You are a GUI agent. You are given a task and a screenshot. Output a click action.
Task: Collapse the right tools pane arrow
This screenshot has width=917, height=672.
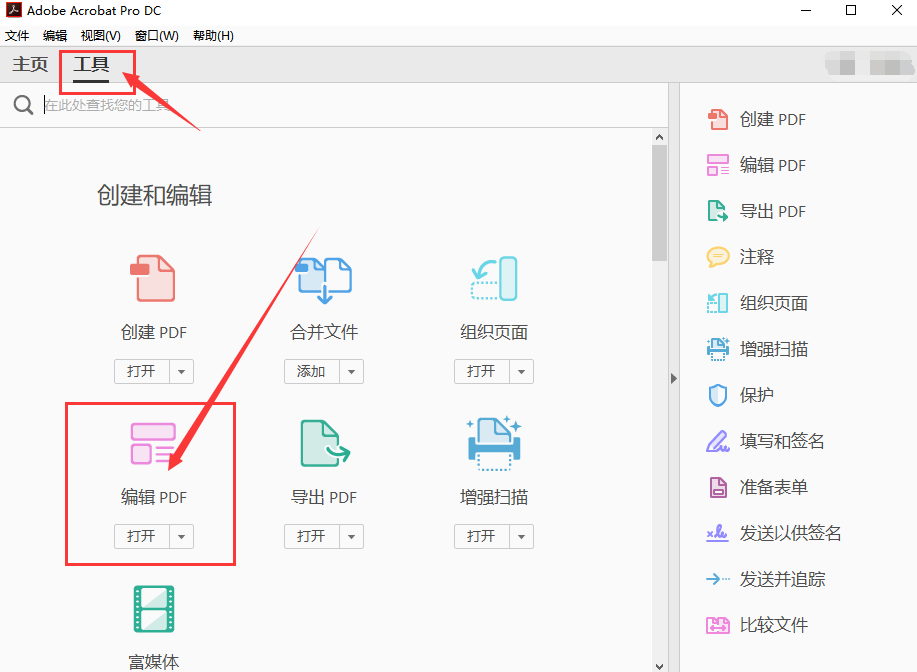[x=674, y=378]
